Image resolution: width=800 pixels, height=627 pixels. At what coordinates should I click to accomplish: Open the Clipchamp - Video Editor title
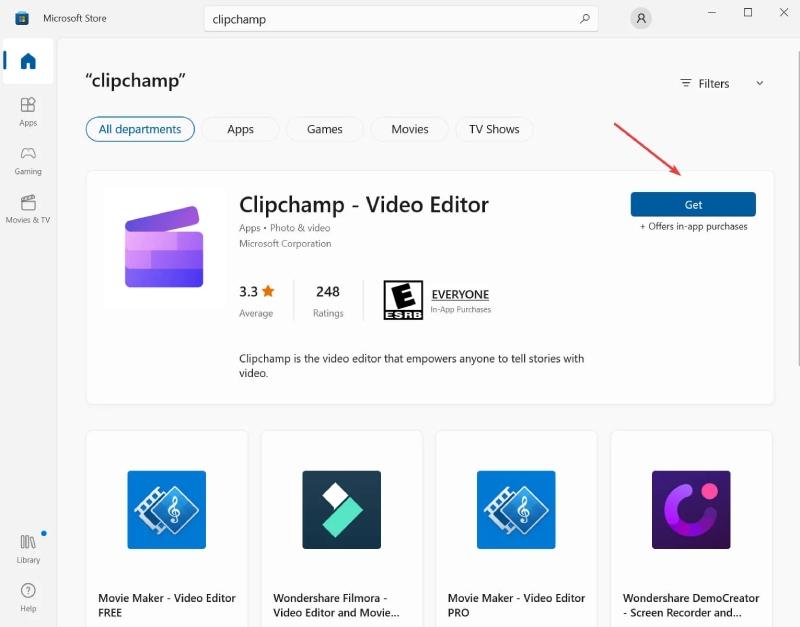point(364,205)
